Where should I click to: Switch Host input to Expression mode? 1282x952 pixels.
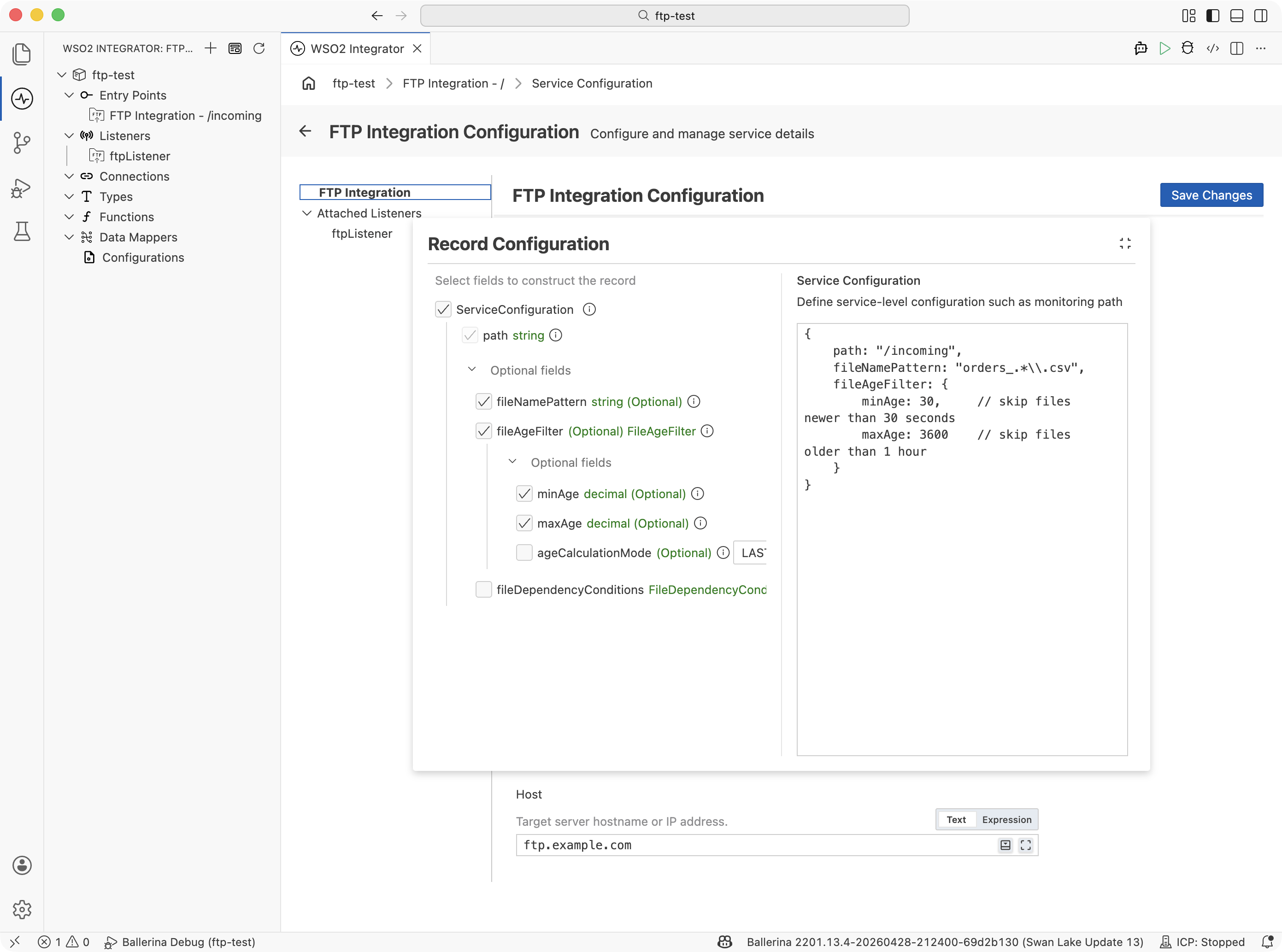pos(1006,819)
